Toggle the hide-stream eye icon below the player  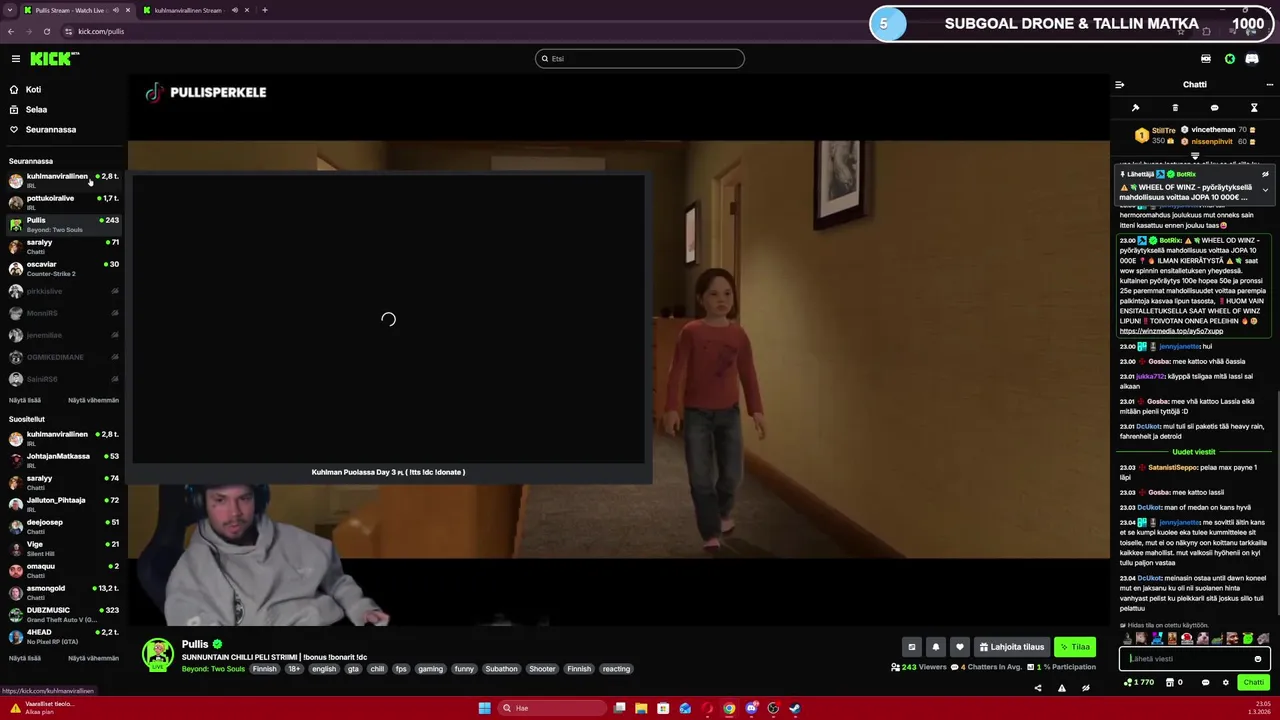pyautogui.click(x=1085, y=688)
